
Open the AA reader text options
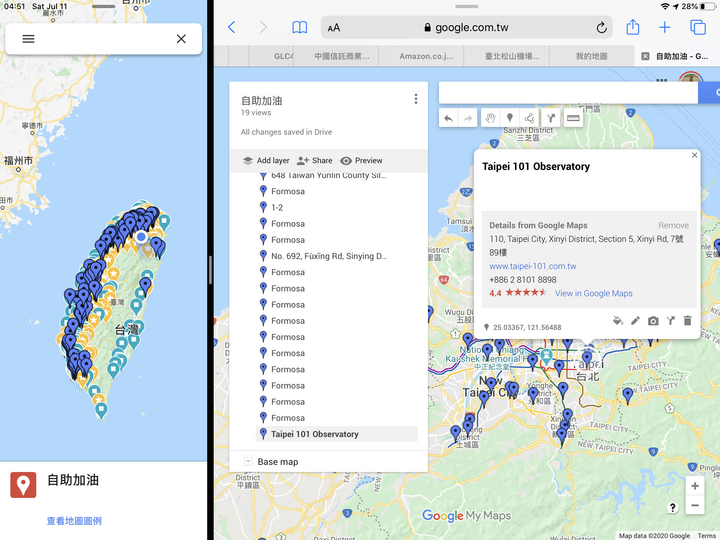(334, 28)
